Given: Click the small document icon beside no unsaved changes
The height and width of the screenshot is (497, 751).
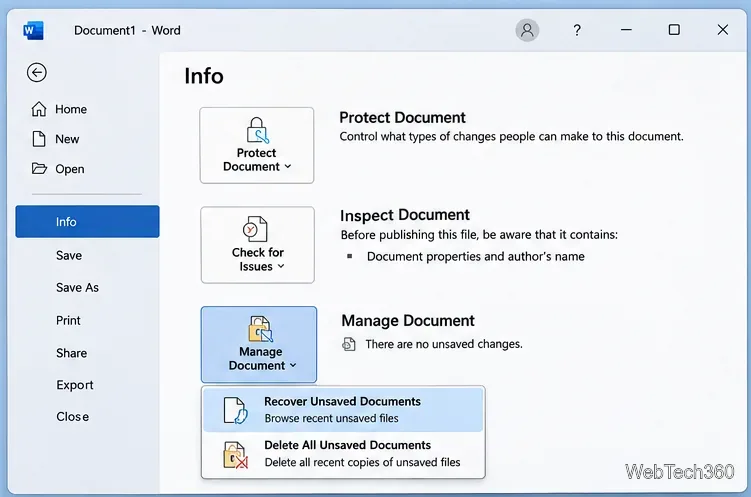Looking at the screenshot, I should click(349, 344).
